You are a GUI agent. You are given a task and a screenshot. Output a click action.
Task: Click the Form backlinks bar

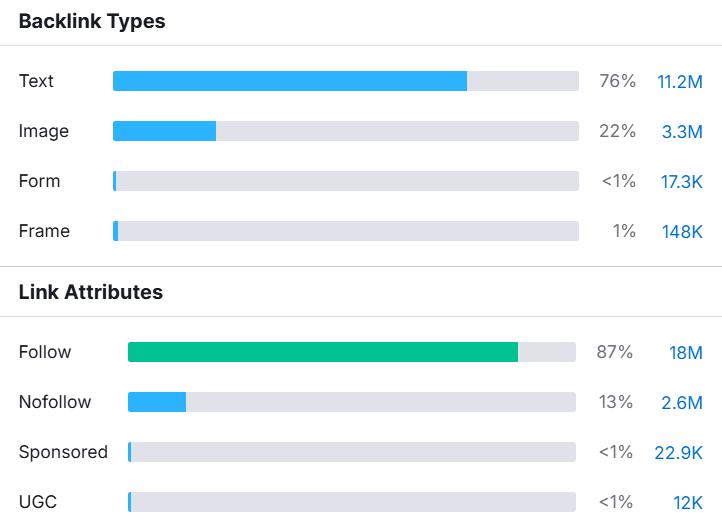(x=345, y=181)
